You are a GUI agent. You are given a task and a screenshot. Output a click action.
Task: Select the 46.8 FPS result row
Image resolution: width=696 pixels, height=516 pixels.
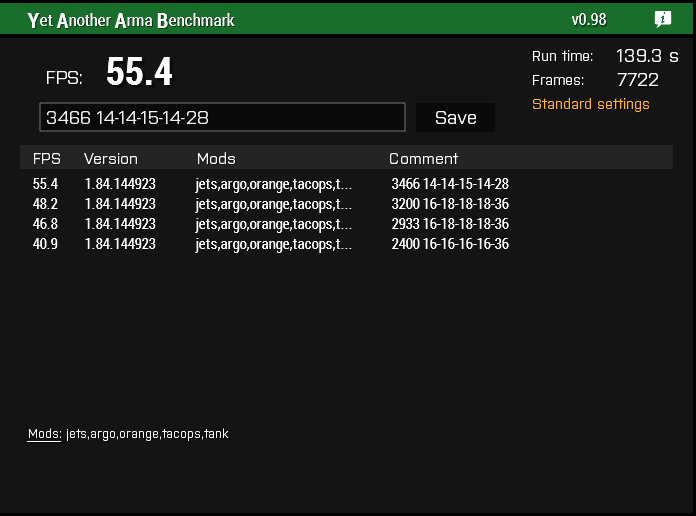pos(346,224)
